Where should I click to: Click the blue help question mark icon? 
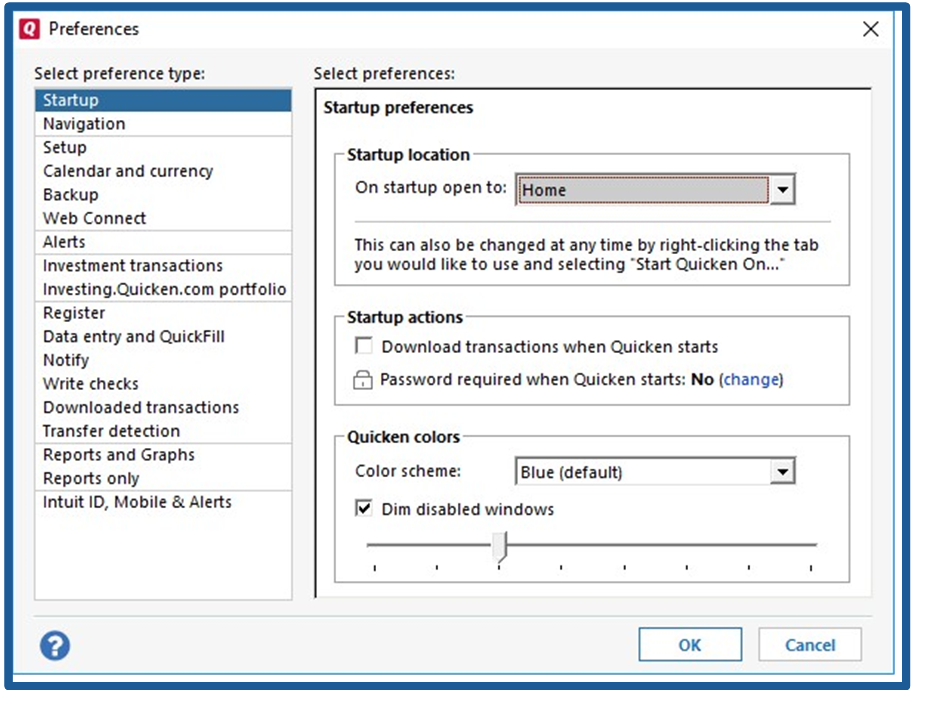[x=55, y=645]
